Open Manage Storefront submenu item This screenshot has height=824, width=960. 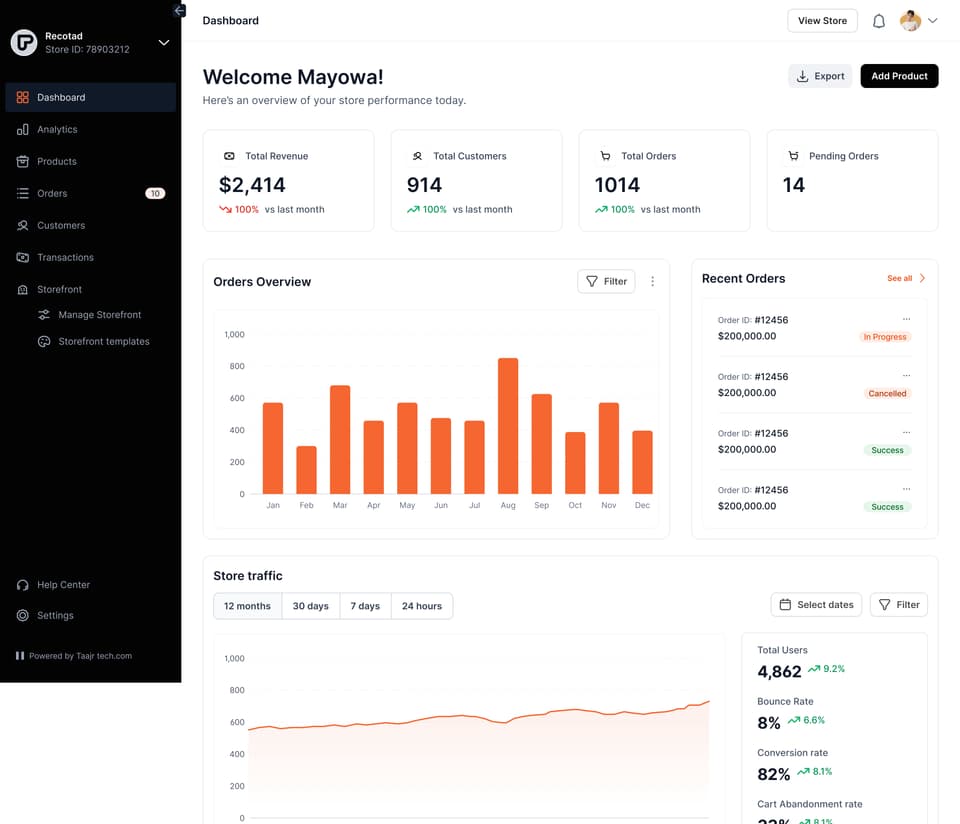tap(91, 315)
